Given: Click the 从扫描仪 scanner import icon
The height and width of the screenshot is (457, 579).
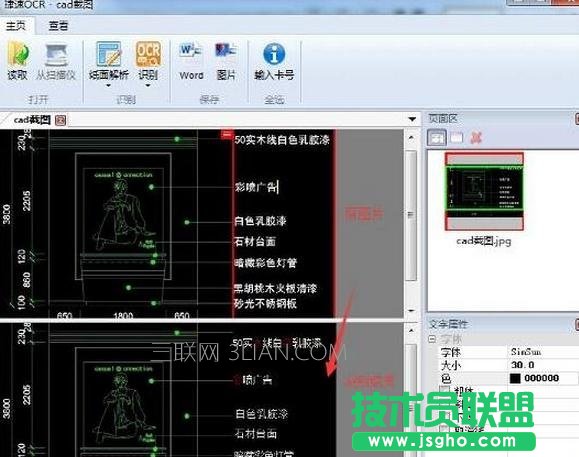Looking at the screenshot, I should pos(56,55).
